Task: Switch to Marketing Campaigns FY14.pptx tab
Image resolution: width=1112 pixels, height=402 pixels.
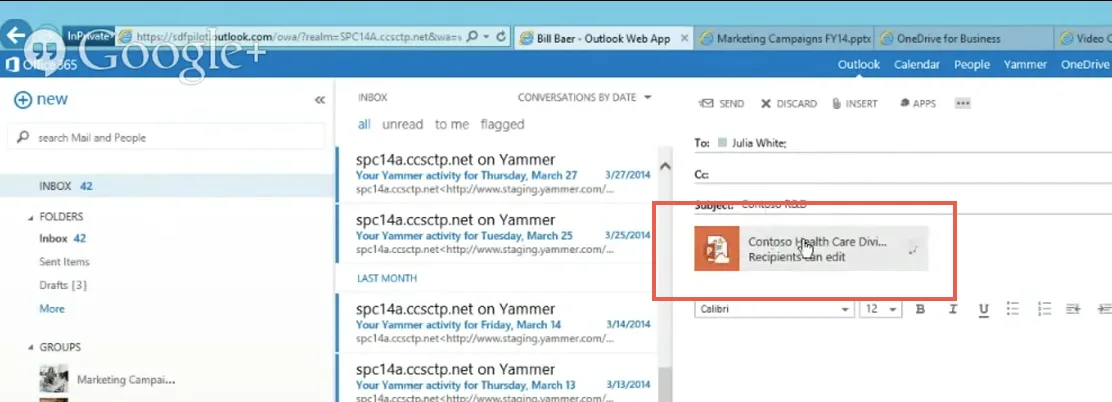Action: click(x=785, y=39)
